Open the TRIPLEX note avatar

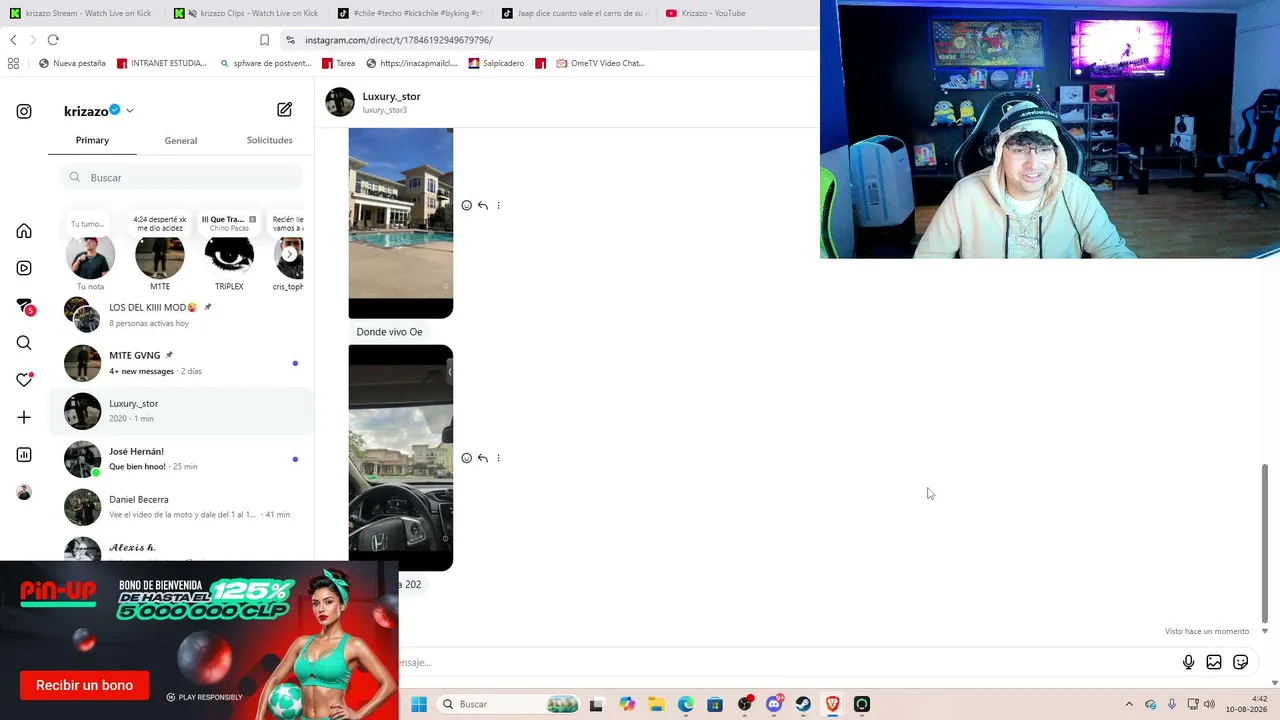coord(229,255)
